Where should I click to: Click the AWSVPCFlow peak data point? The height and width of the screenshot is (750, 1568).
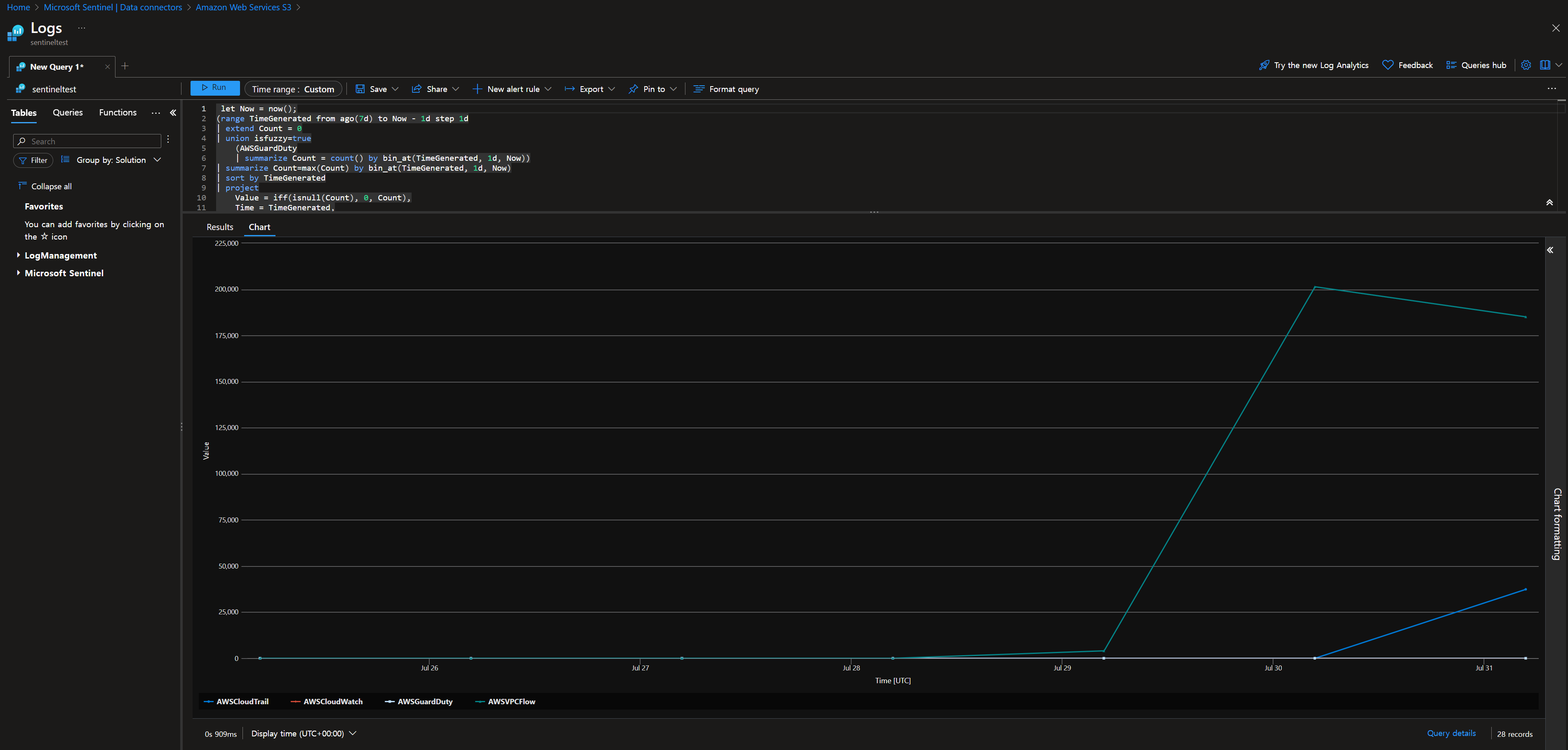[x=1315, y=287]
